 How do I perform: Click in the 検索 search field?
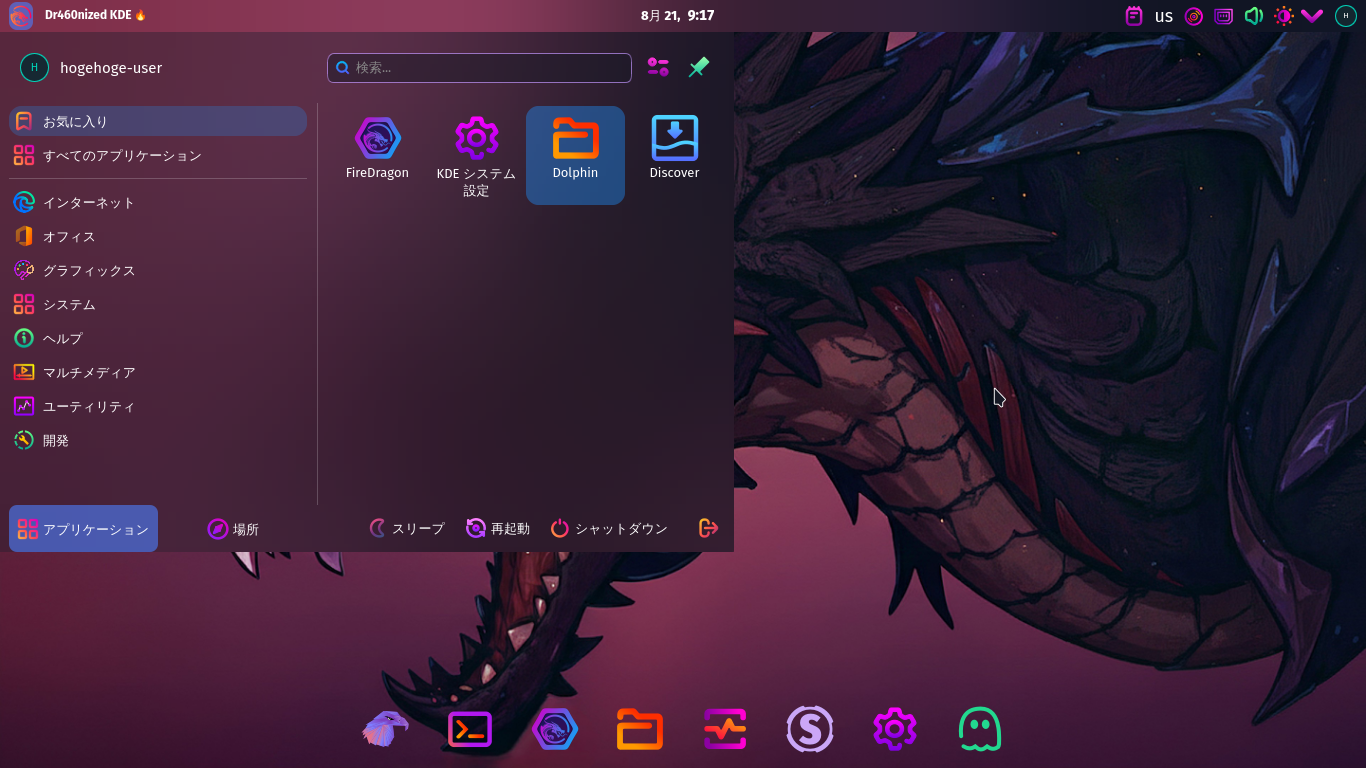click(479, 68)
